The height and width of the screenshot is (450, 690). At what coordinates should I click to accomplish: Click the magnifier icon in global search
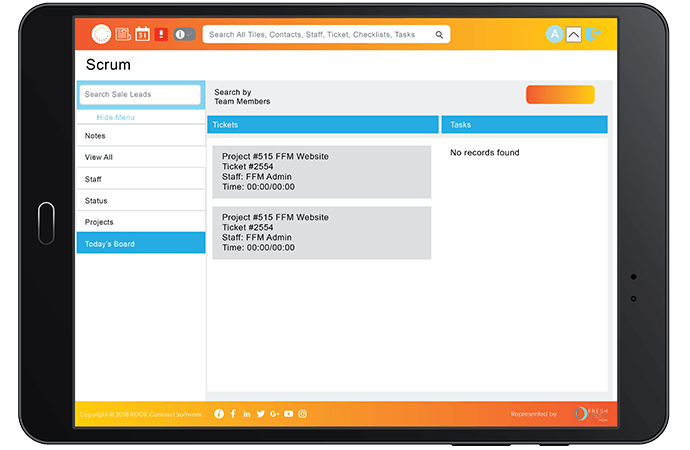click(x=439, y=34)
